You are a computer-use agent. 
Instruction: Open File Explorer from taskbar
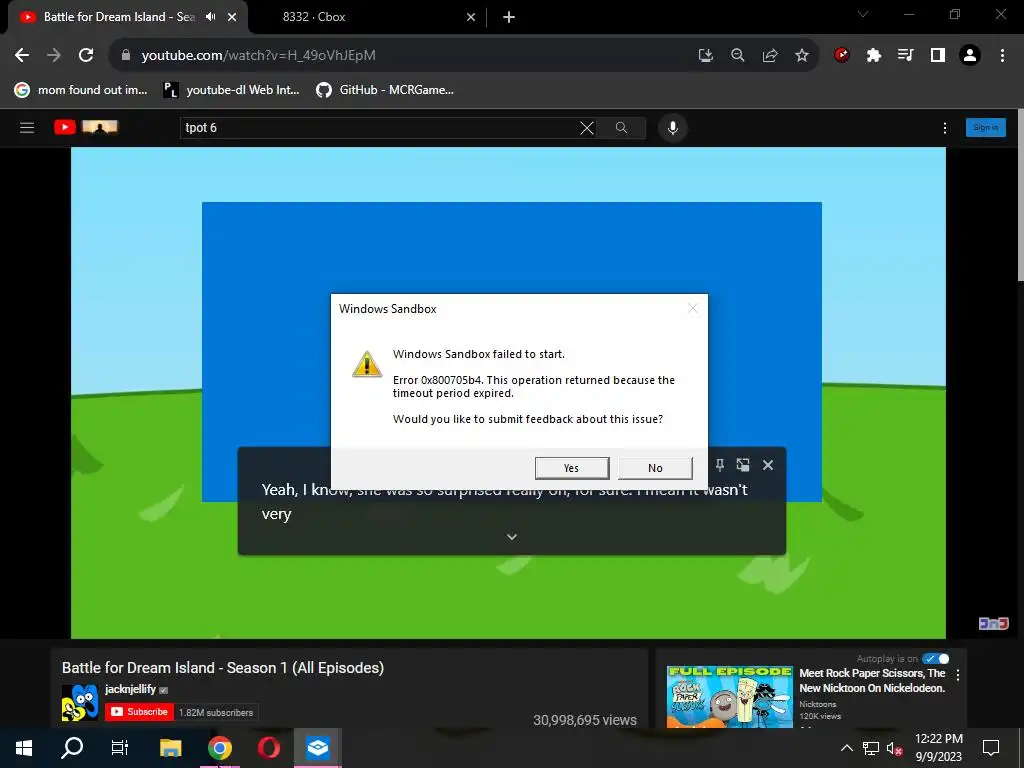170,748
